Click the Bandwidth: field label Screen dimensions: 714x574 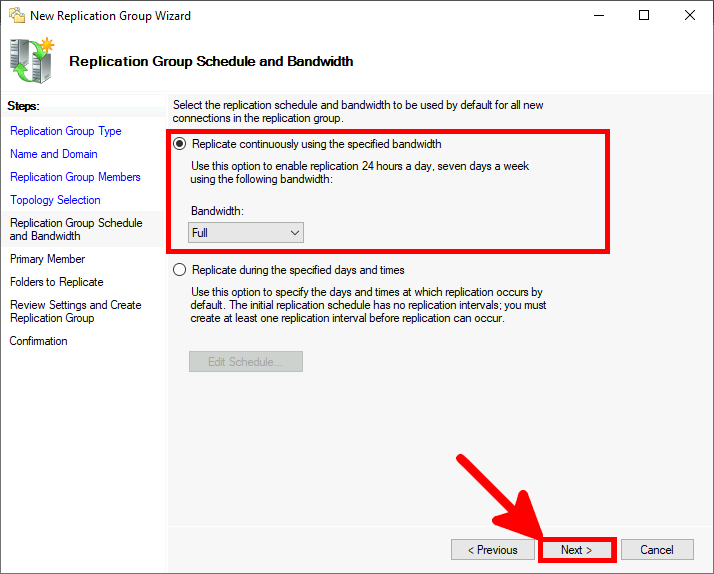(x=217, y=211)
